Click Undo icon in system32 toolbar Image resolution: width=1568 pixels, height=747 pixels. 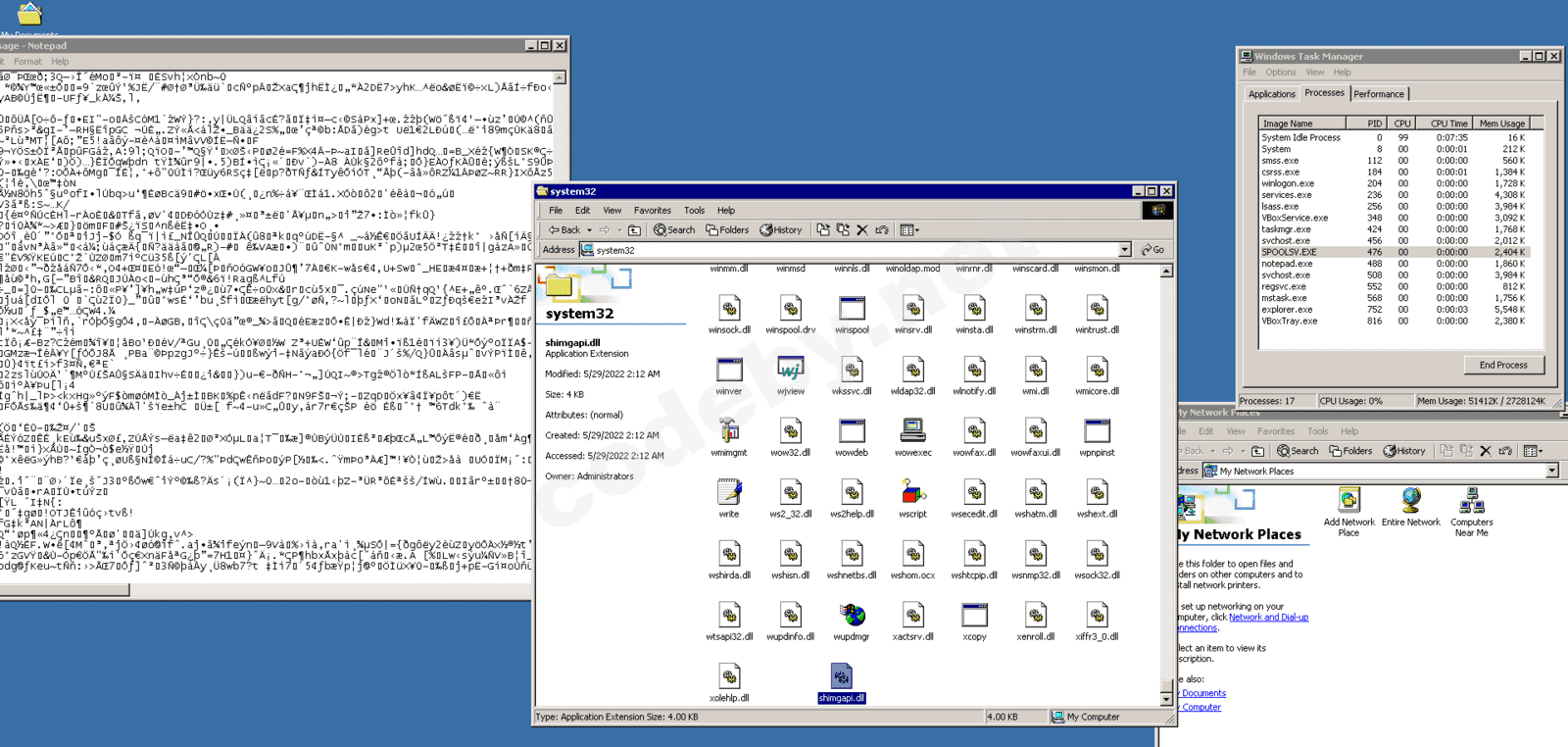(x=882, y=230)
